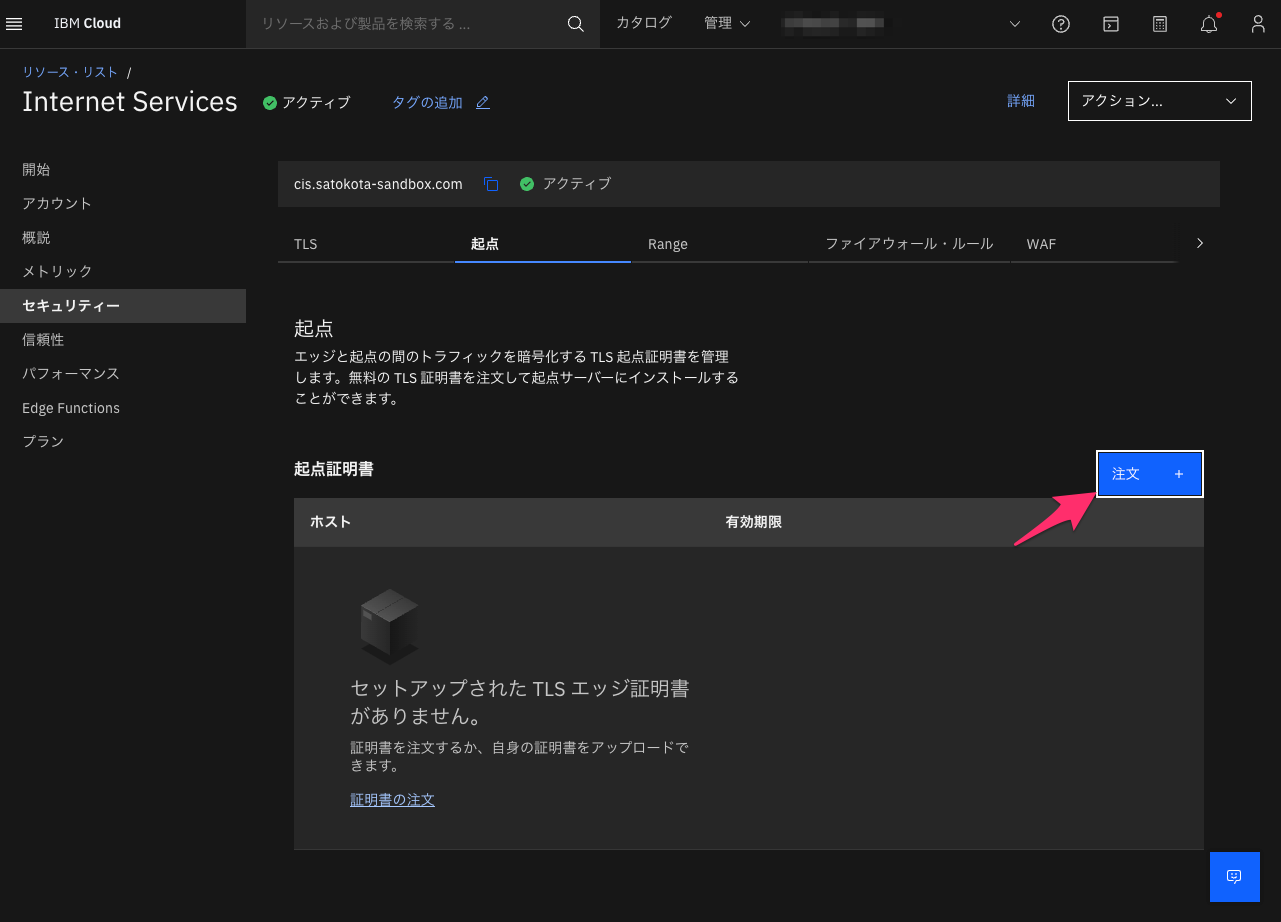Open the アクション... dropdown
The image size is (1281, 922).
[1160, 101]
